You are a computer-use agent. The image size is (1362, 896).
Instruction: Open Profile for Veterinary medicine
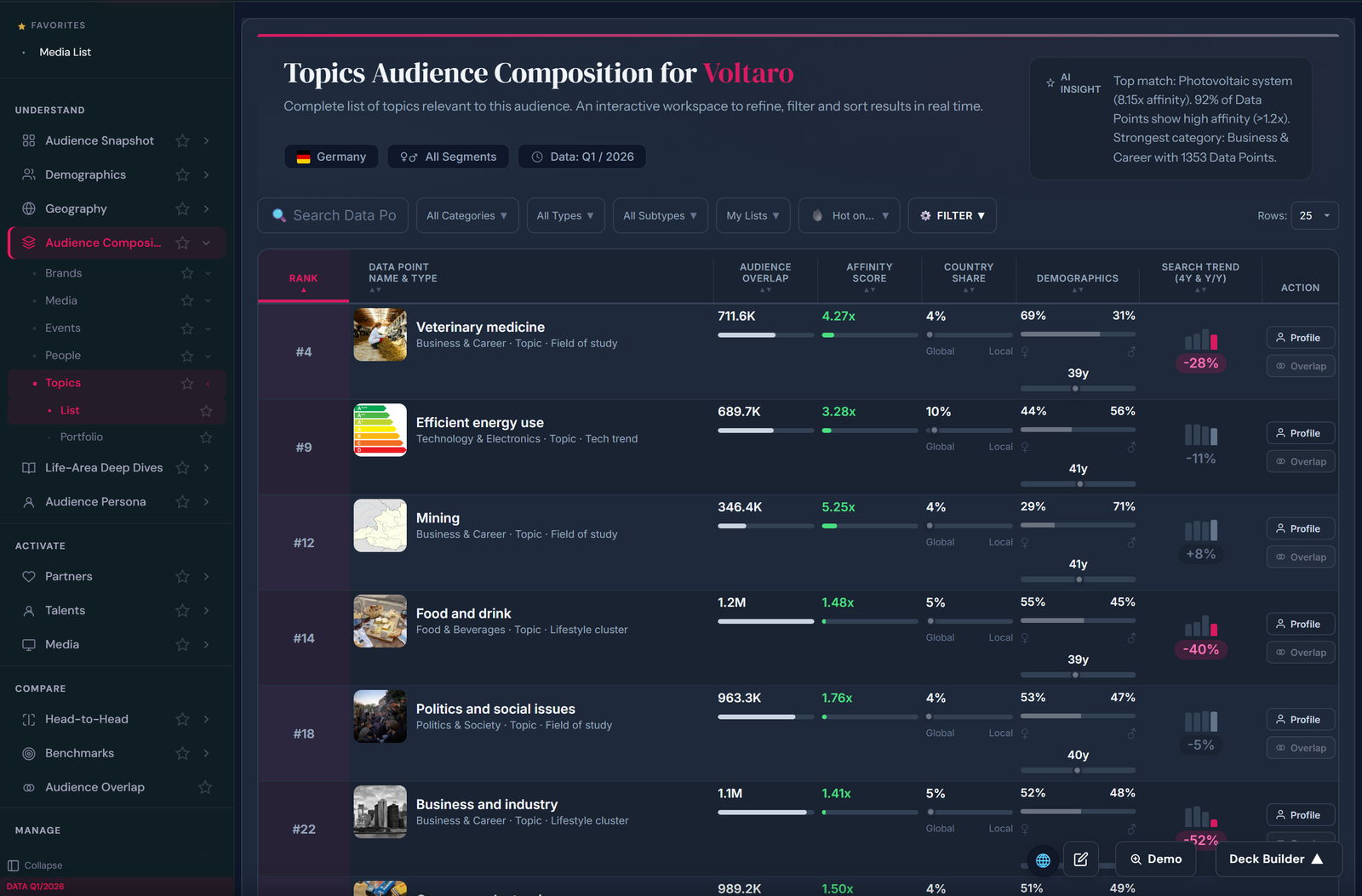pyautogui.click(x=1300, y=338)
